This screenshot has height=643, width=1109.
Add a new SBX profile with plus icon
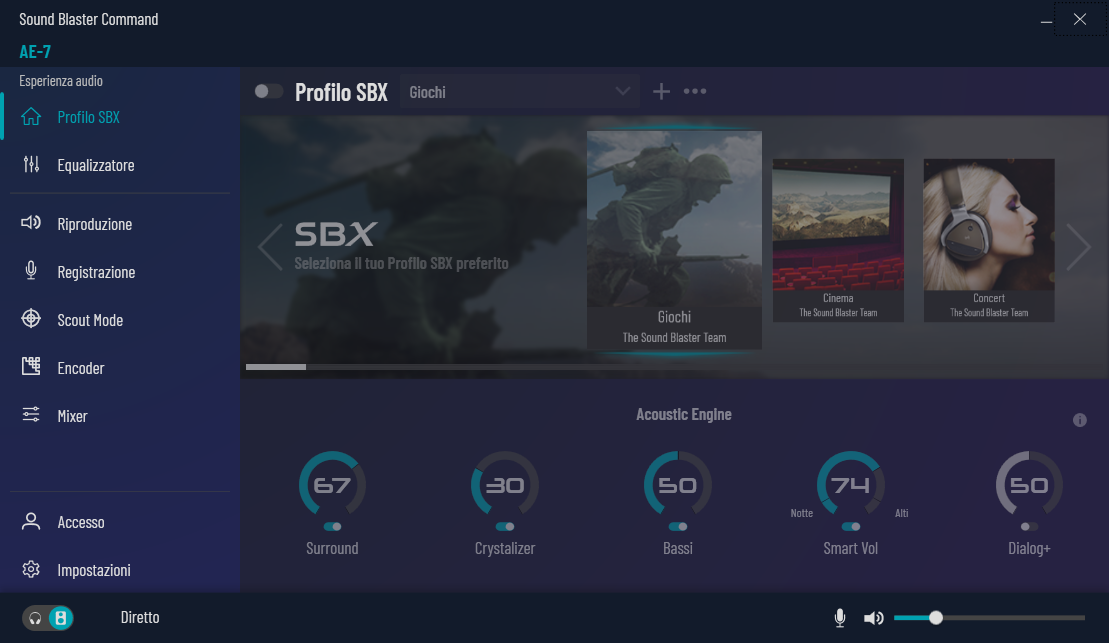tap(661, 92)
